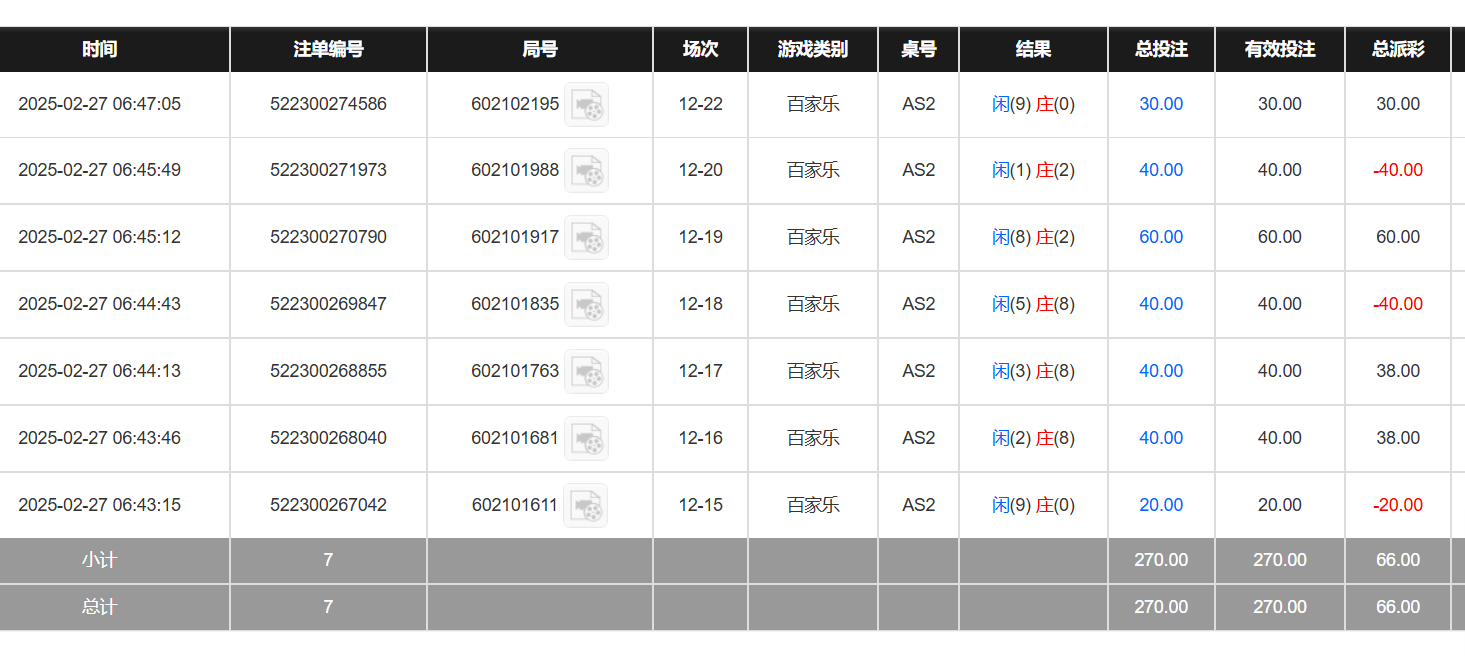Select timestamp 2025-02-27 06:43:15
The width and height of the screenshot is (1465, 656).
click(100, 505)
